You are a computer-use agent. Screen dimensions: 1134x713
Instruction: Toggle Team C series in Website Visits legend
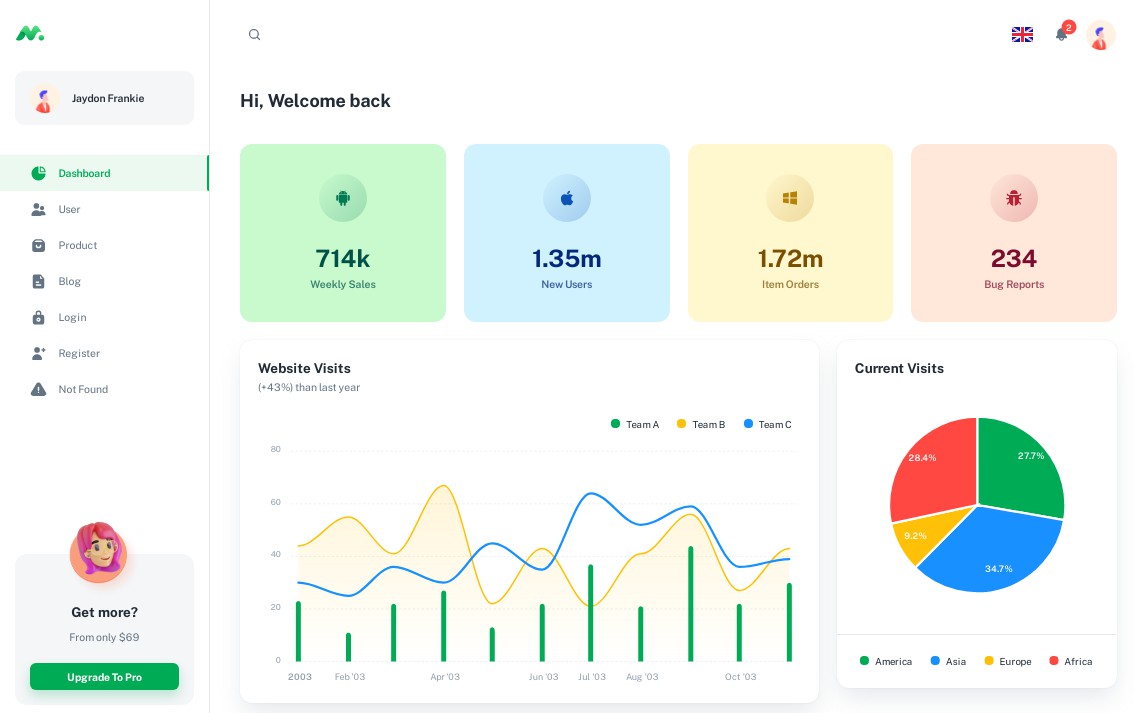click(x=767, y=424)
